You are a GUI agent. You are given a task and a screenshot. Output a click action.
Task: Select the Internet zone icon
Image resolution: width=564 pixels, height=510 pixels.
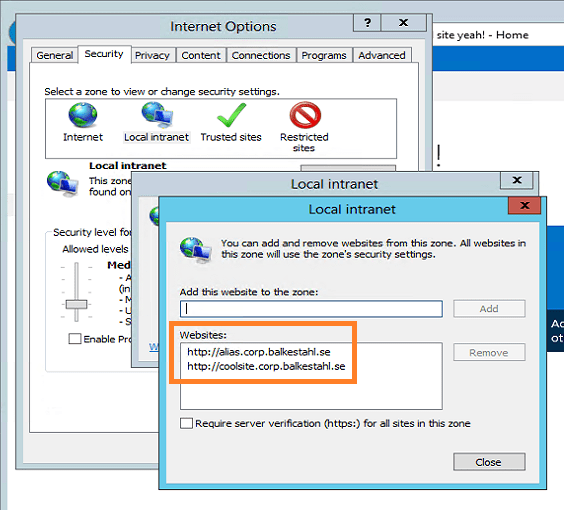[x=83, y=115]
